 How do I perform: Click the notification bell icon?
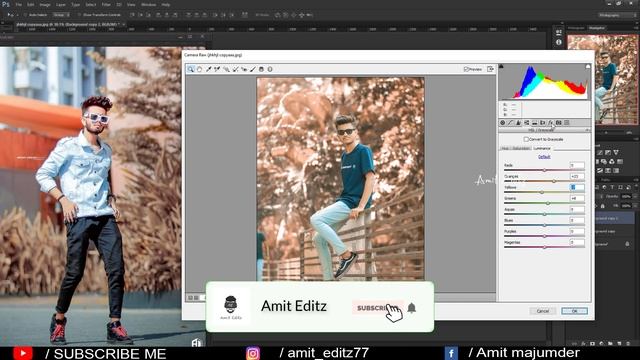411,307
